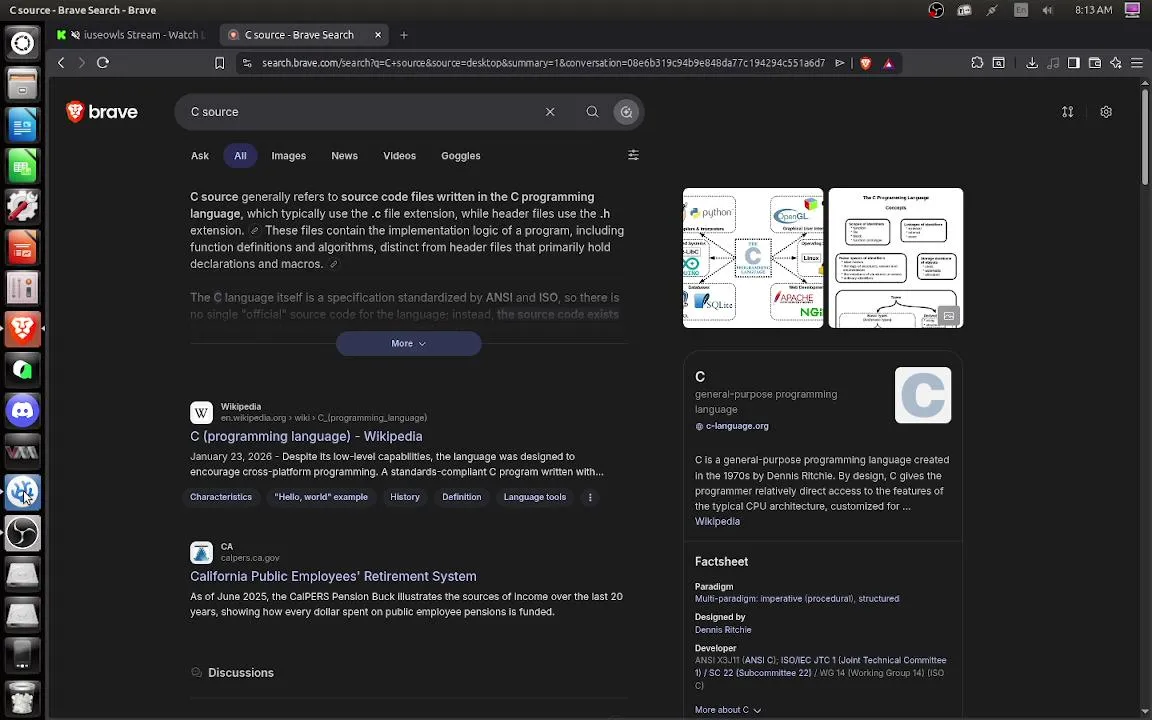Go back using the browser back arrow
Viewport: 1152px width, 720px height.
click(x=61, y=63)
